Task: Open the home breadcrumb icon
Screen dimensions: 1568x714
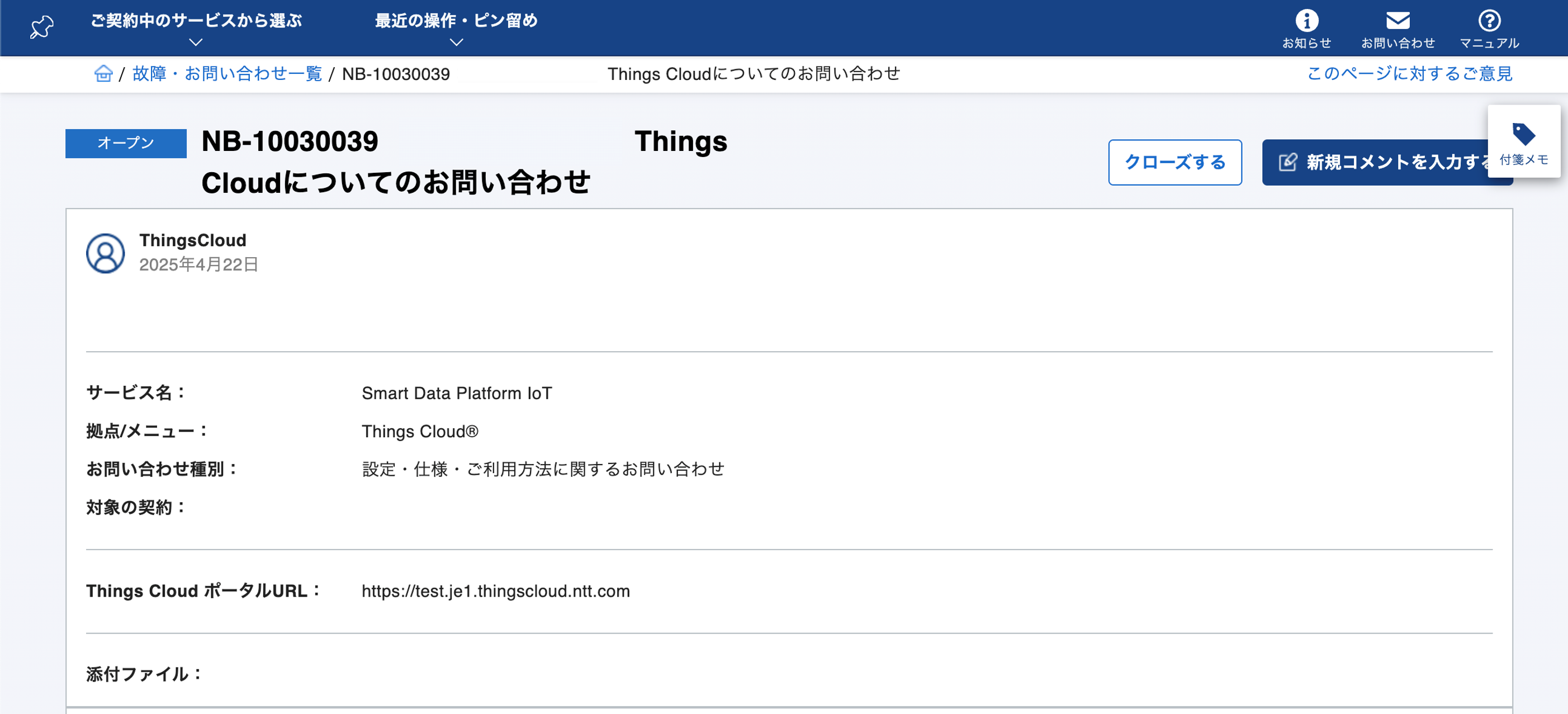Action: click(104, 74)
